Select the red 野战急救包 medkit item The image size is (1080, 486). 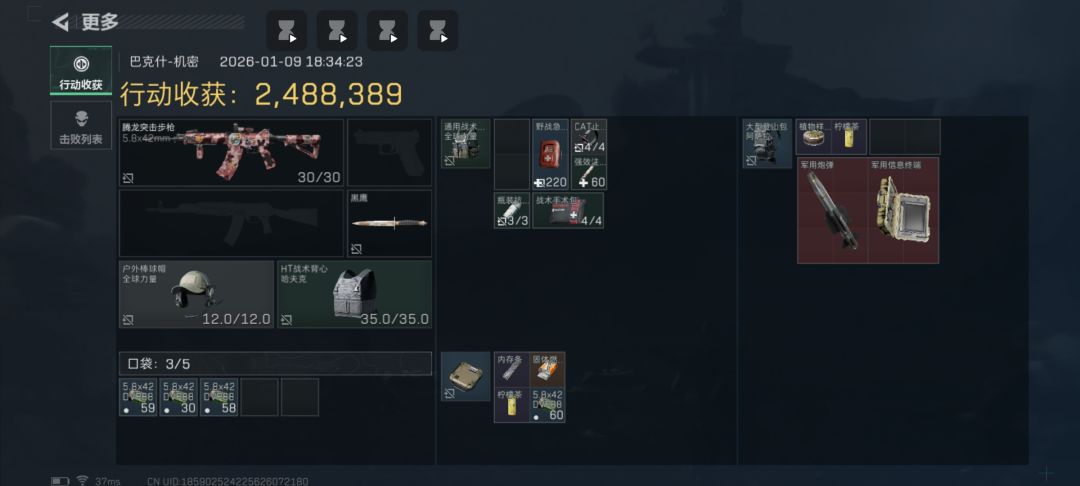pyautogui.click(x=550, y=155)
